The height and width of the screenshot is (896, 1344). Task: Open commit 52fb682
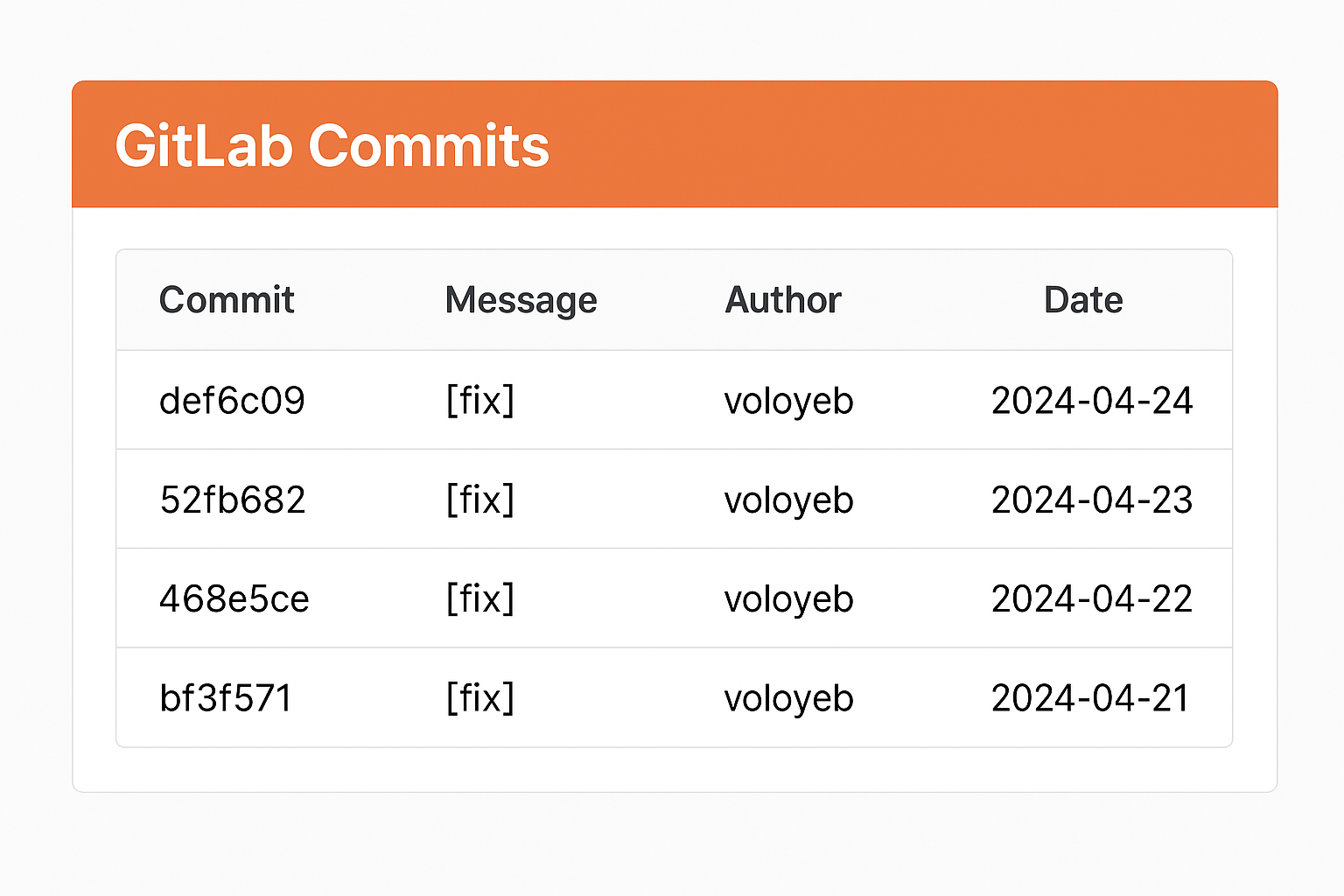pos(233,500)
